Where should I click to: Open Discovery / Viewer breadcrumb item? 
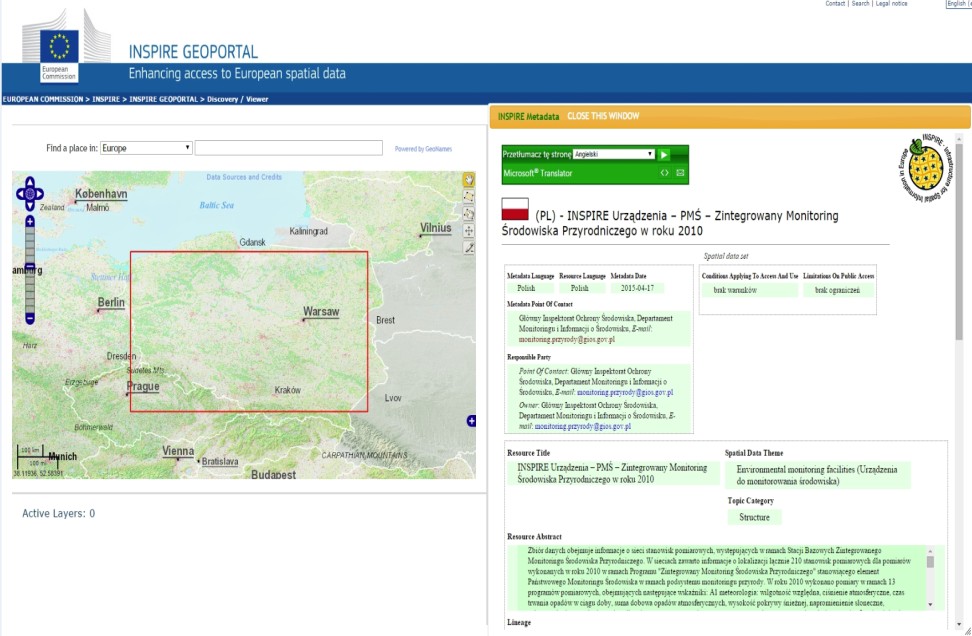237,99
